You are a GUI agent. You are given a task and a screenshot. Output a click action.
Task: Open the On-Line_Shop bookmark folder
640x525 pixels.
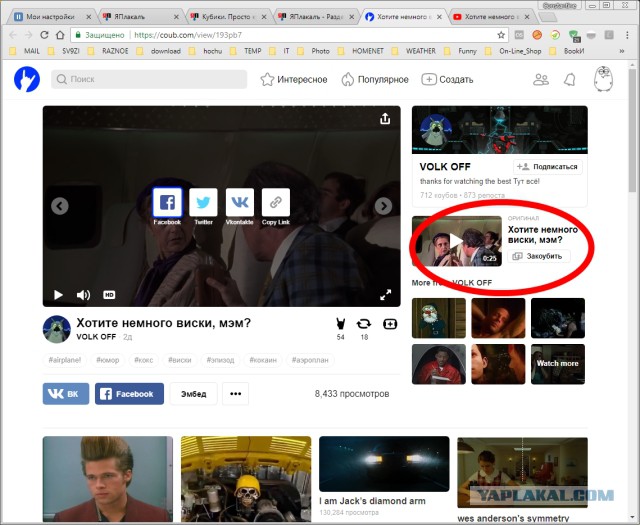coord(513,51)
